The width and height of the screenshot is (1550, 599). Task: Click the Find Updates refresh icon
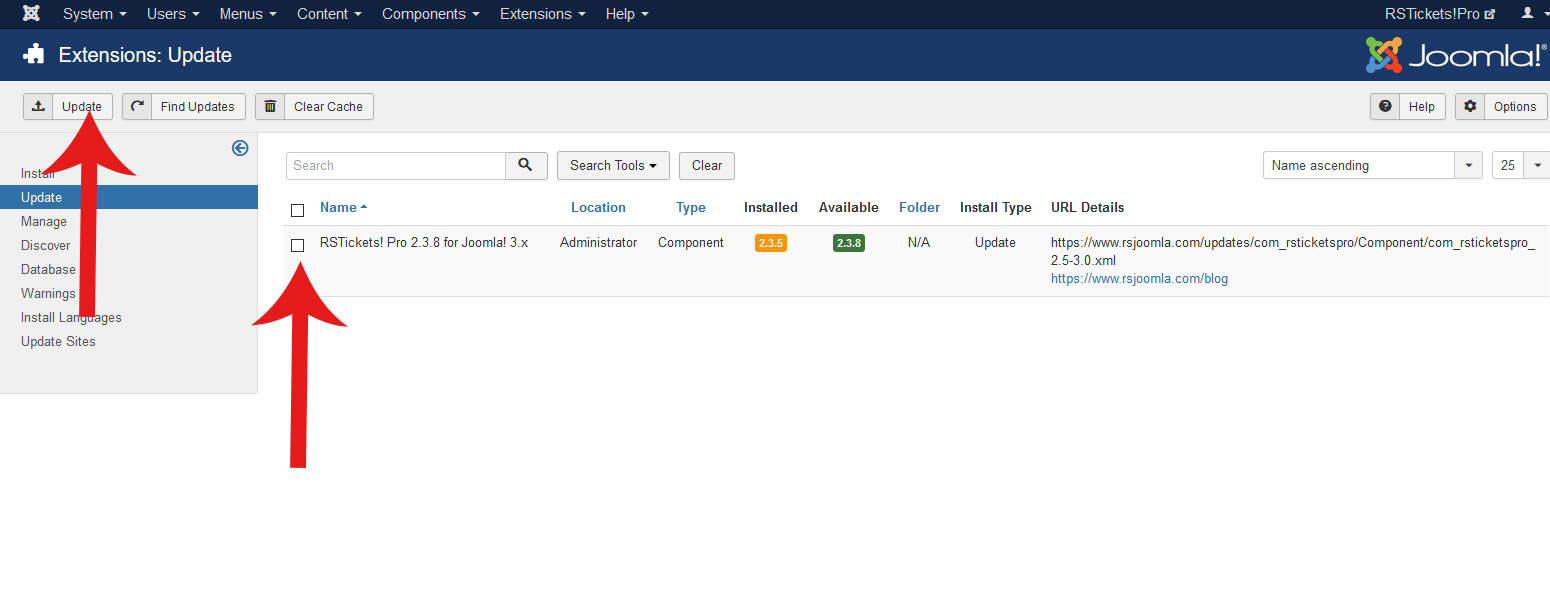pyautogui.click(x=137, y=106)
